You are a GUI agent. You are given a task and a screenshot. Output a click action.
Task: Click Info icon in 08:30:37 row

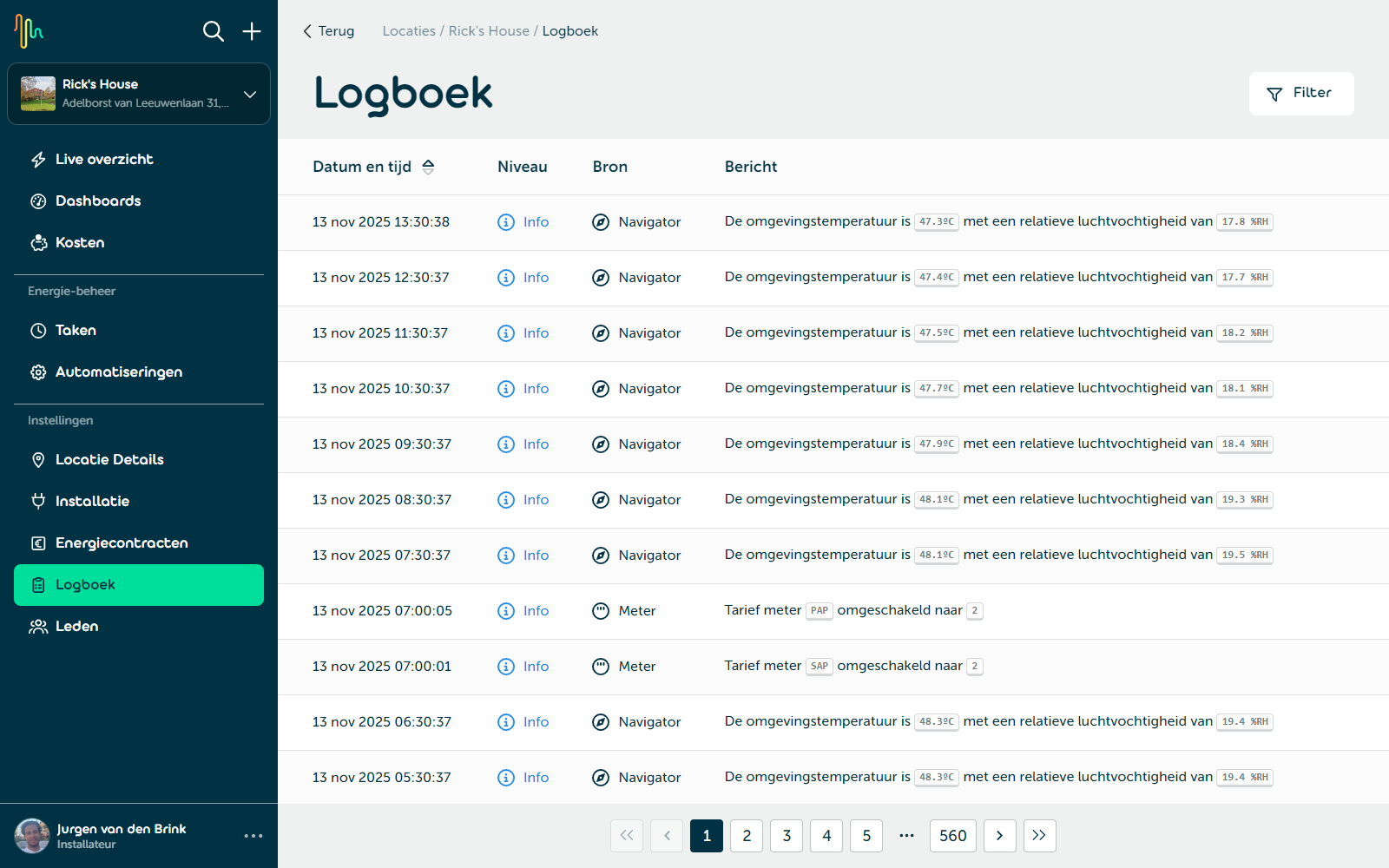pyautogui.click(x=506, y=500)
